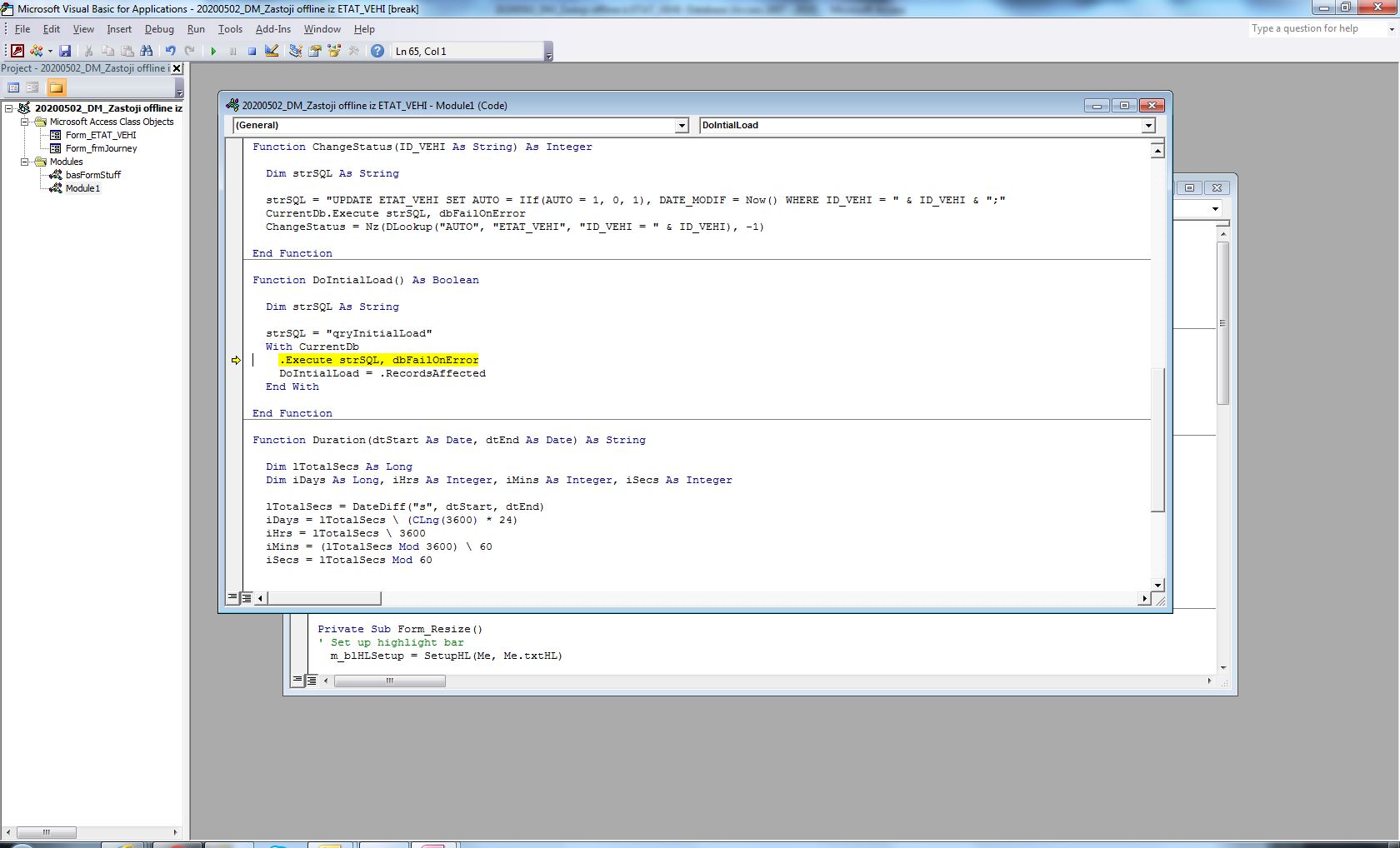Open the View menu
1400x848 pixels.
(83, 29)
